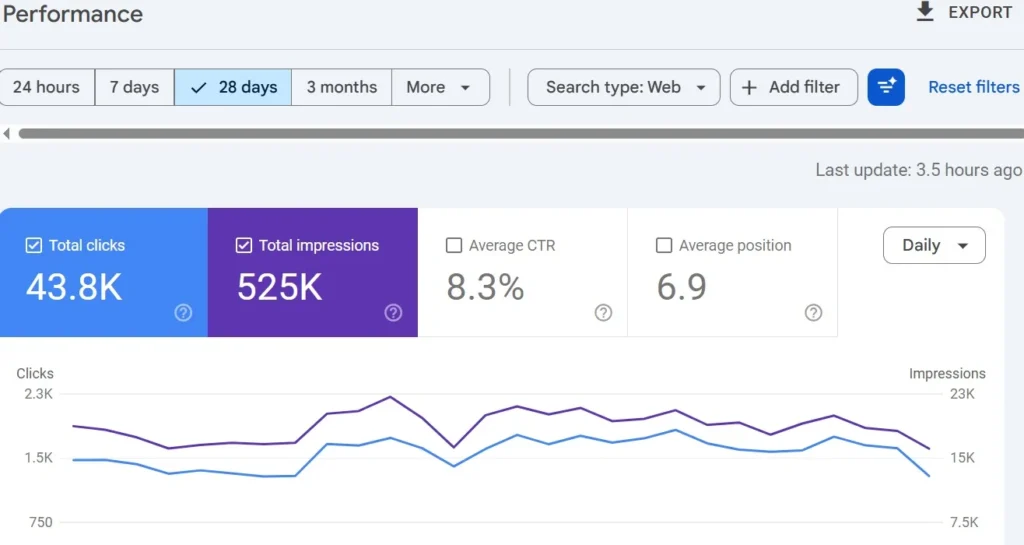Click help icon on Average CTR card

coord(603,313)
